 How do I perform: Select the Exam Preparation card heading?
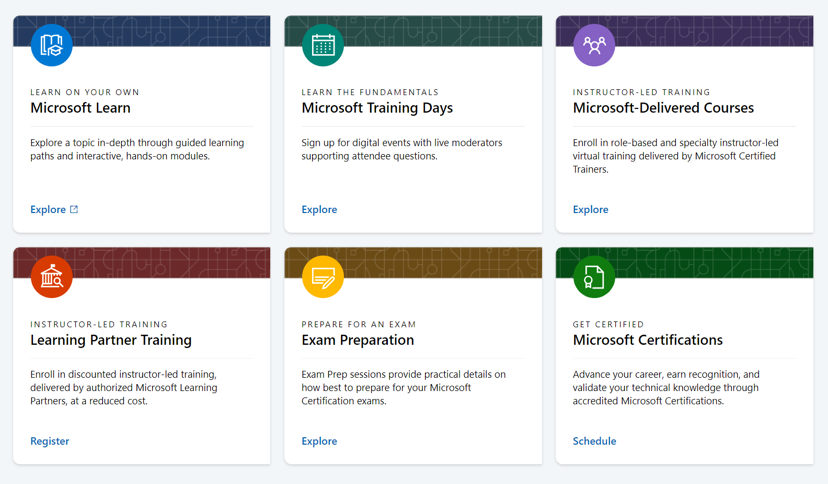[357, 340]
